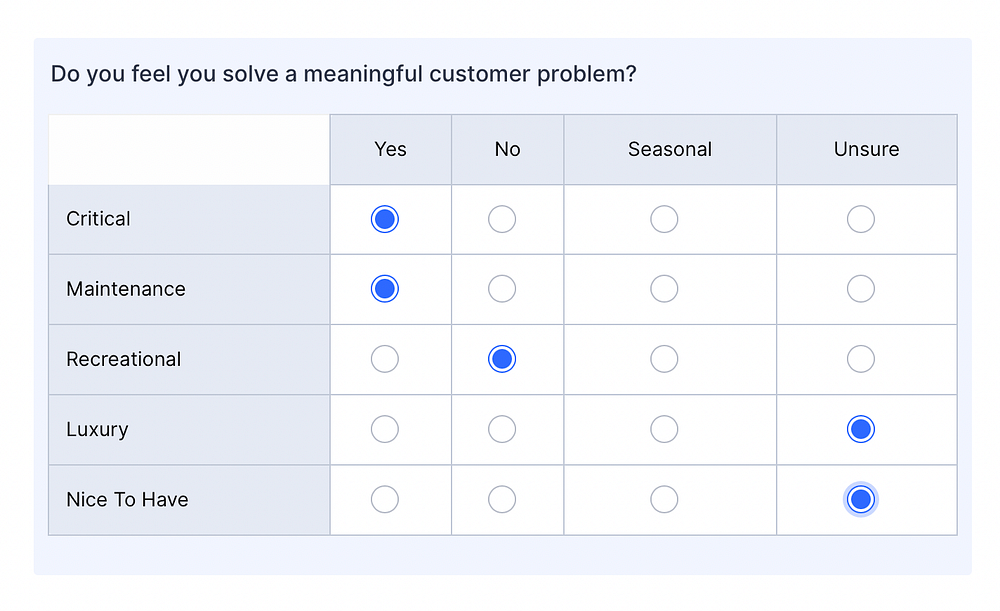Select Yes for Nice To Have row

385,499
